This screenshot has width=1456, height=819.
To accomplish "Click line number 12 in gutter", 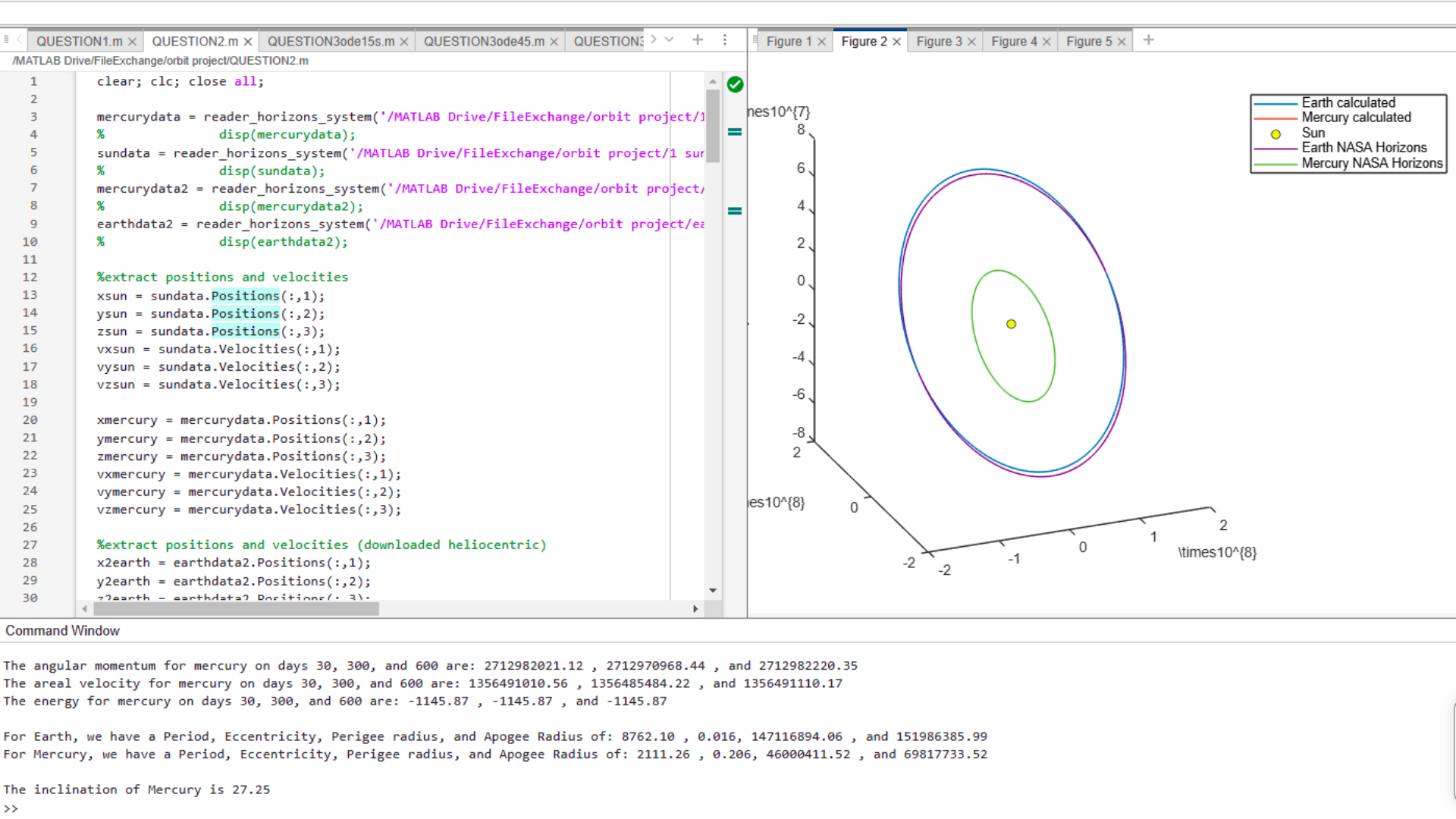I will pyautogui.click(x=30, y=278).
